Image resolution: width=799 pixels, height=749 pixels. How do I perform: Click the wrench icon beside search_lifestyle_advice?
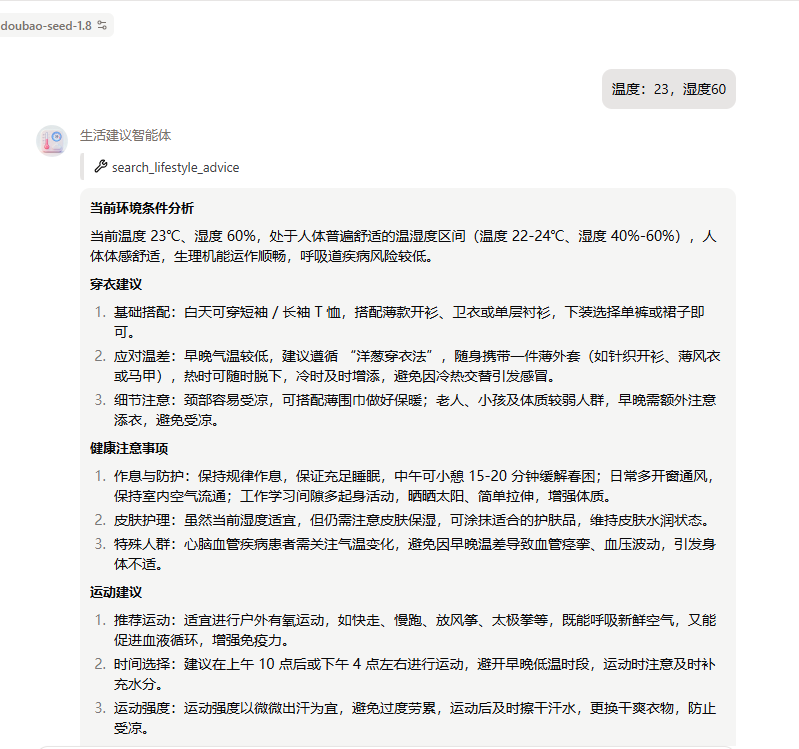pos(100,166)
